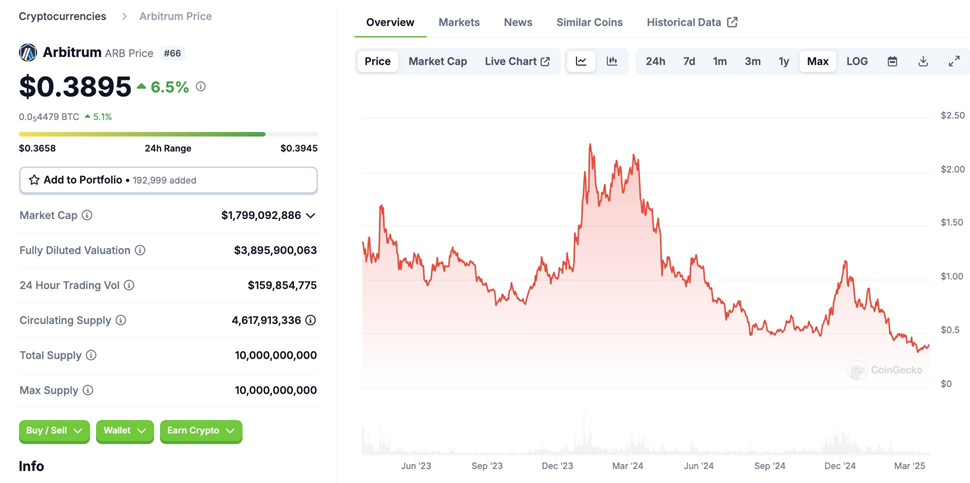Screen dimensions: 970x483
Task: Open the Earn Crypto dropdown
Action: (201, 430)
